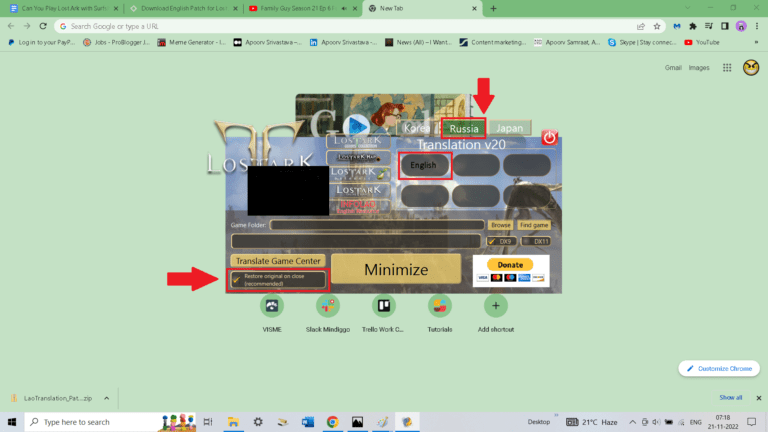Open Google apps grid icon

[724, 67]
